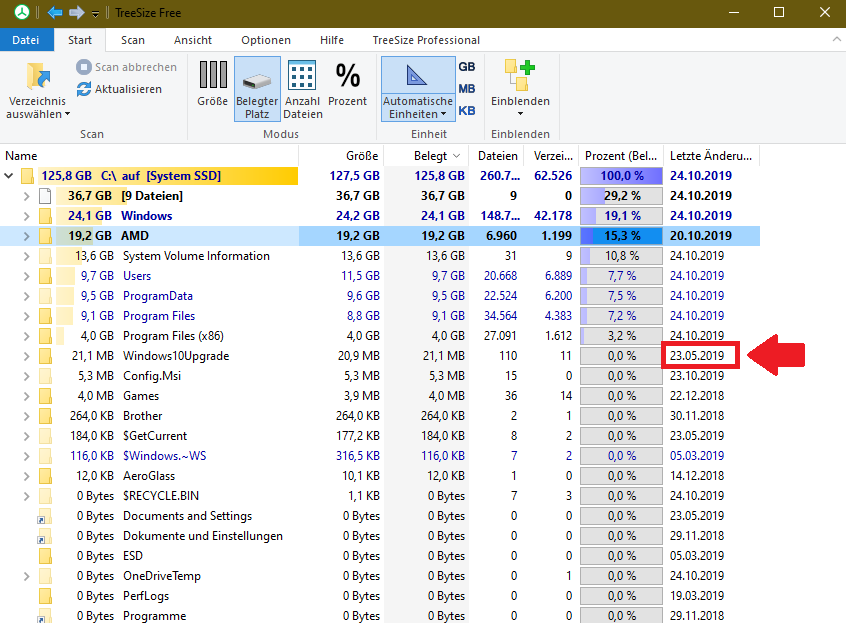Open the quick access toolbar dropdown
This screenshot has width=846, height=623.
coord(95,14)
